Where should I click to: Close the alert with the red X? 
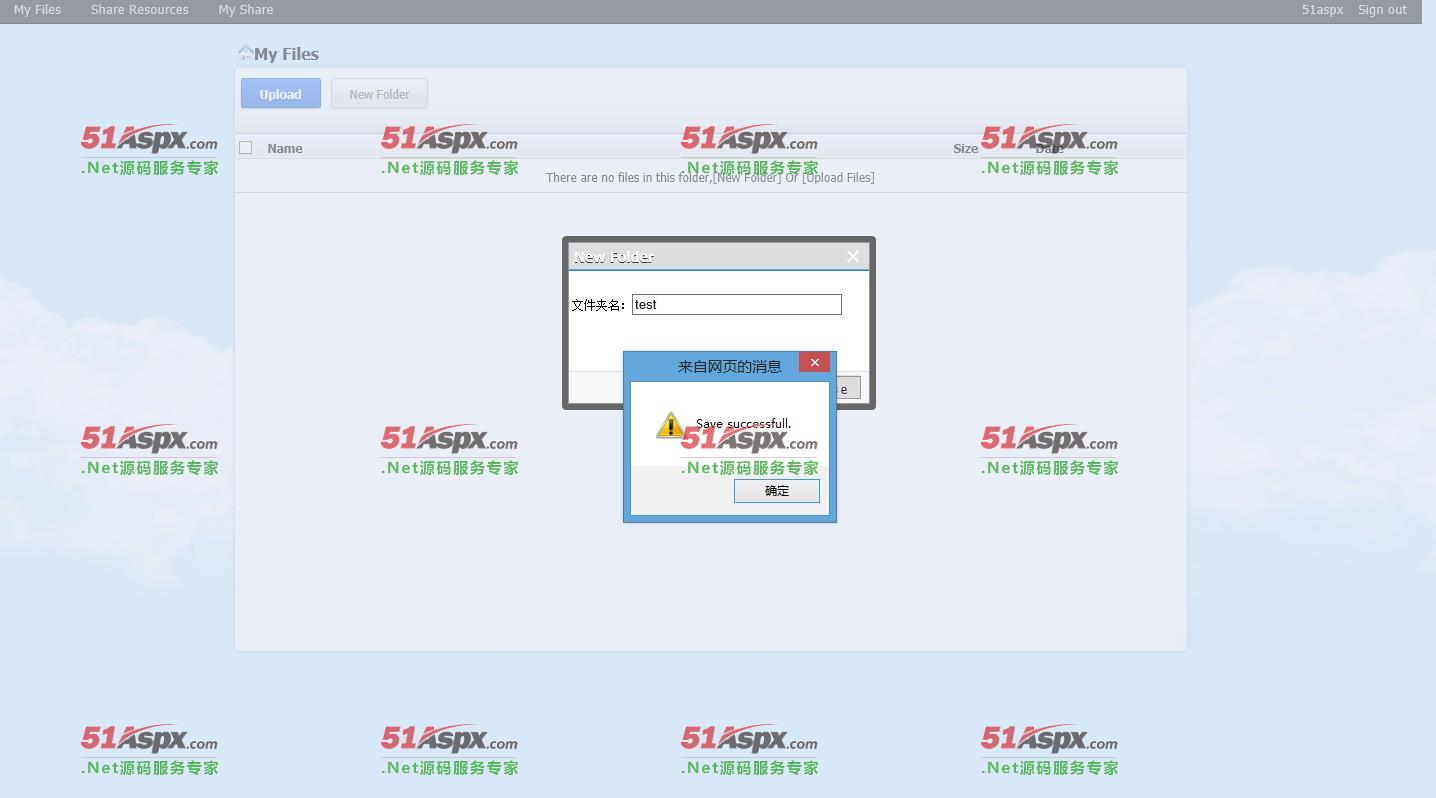814,362
